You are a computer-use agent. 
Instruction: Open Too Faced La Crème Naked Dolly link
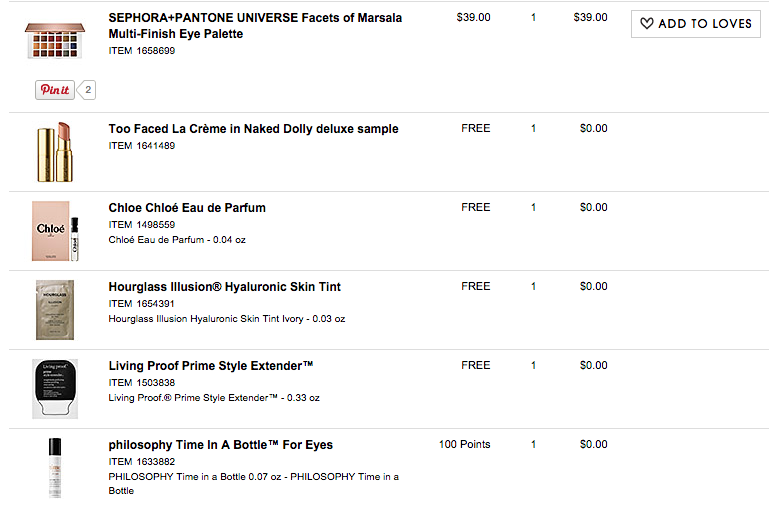pyautogui.click(x=254, y=129)
